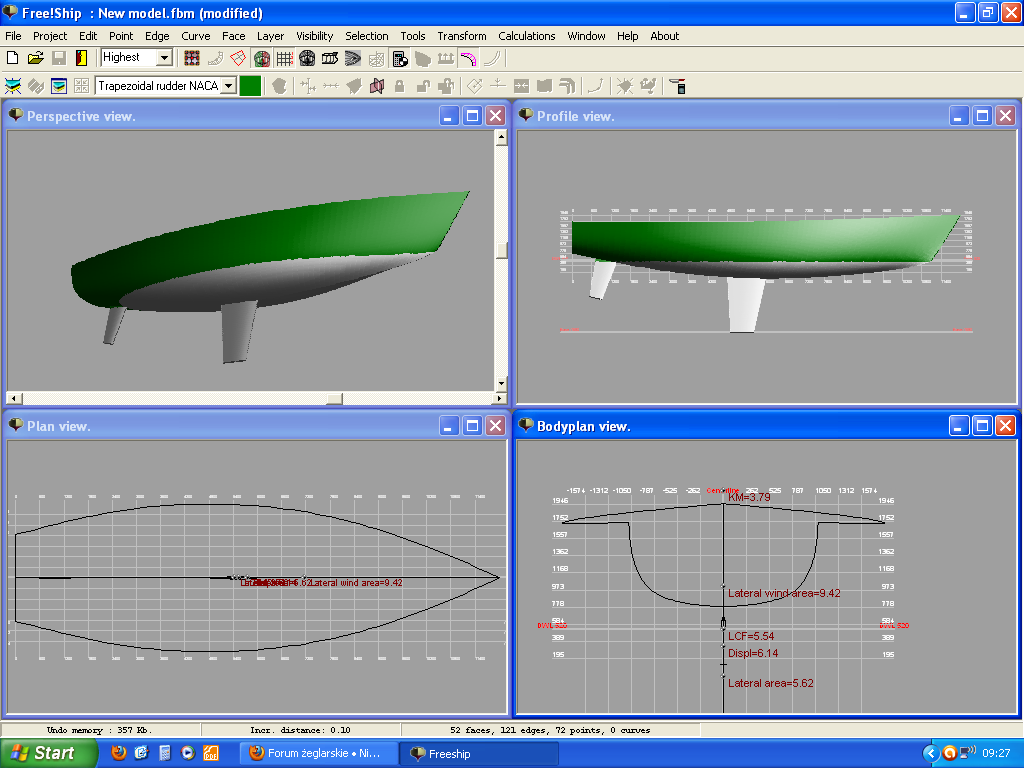Toggle the grid display button

coord(285,58)
